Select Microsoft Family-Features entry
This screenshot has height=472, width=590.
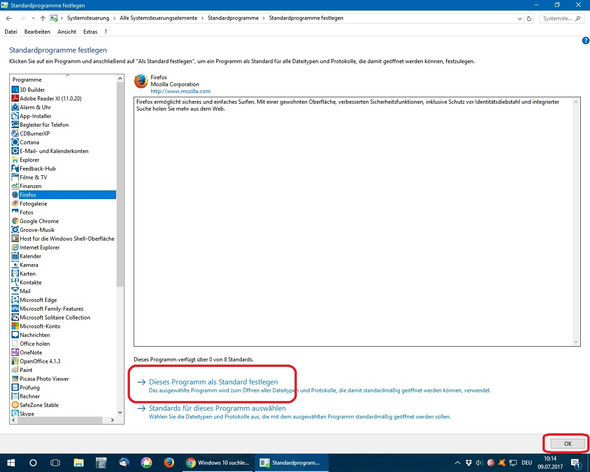point(52,309)
